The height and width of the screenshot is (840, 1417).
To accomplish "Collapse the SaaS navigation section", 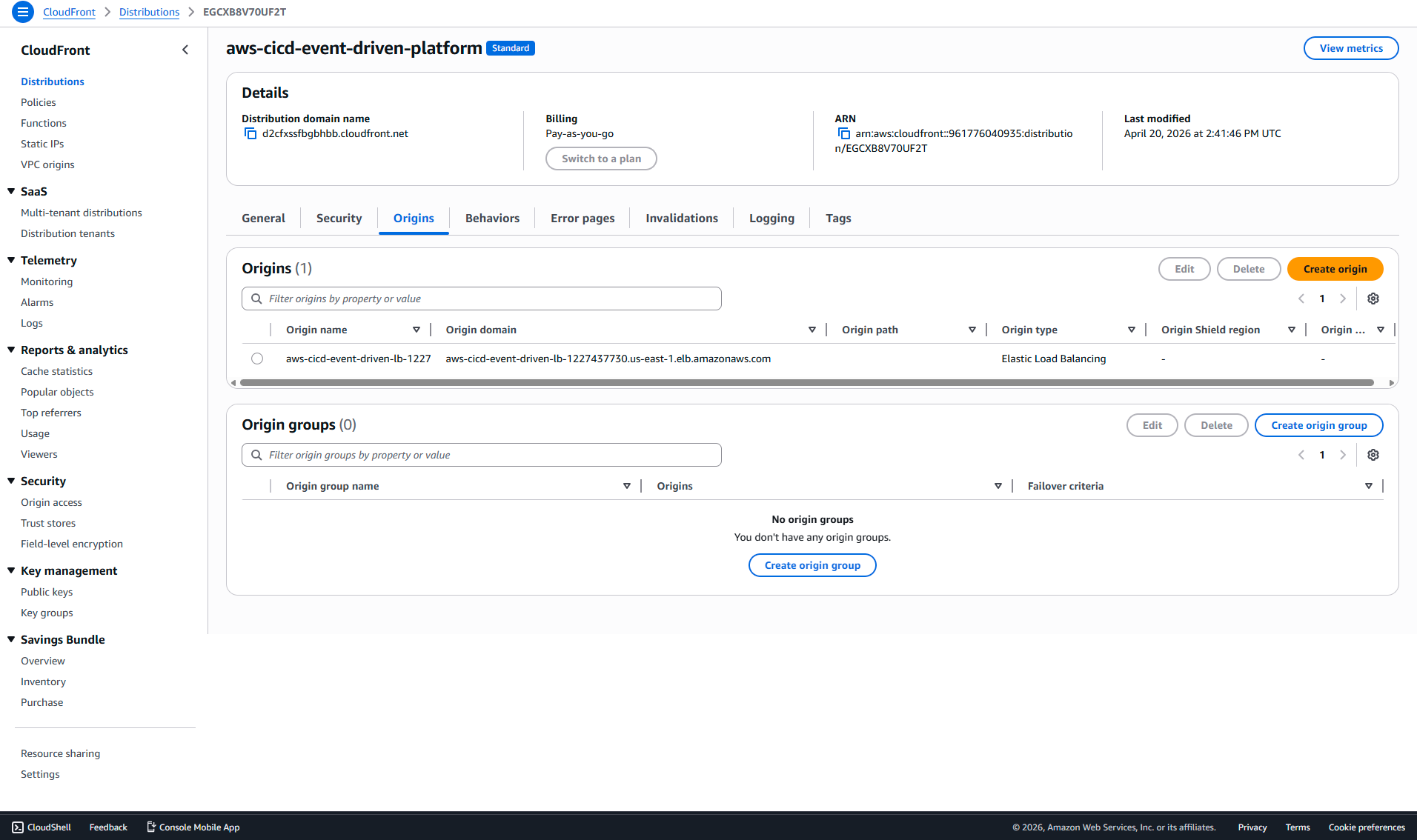I will pyautogui.click(x=11, y=191).
